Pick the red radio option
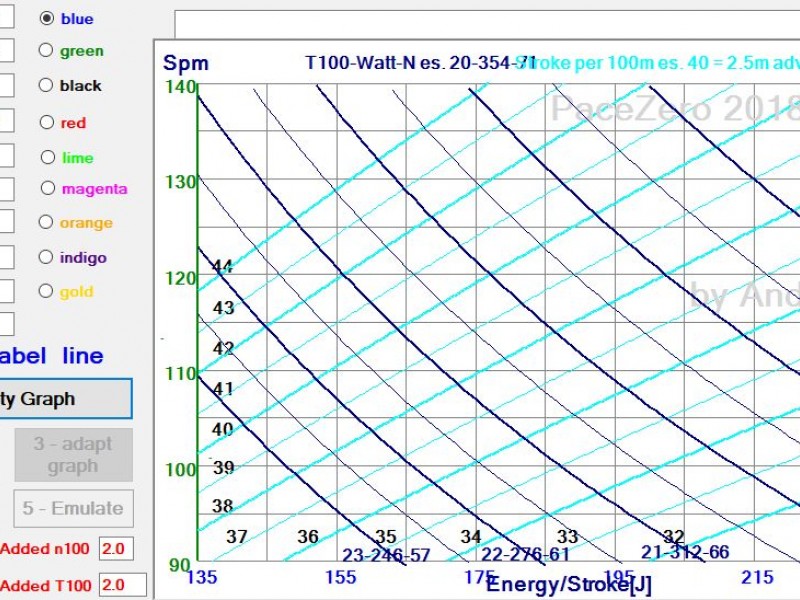 tap(47, 123)
